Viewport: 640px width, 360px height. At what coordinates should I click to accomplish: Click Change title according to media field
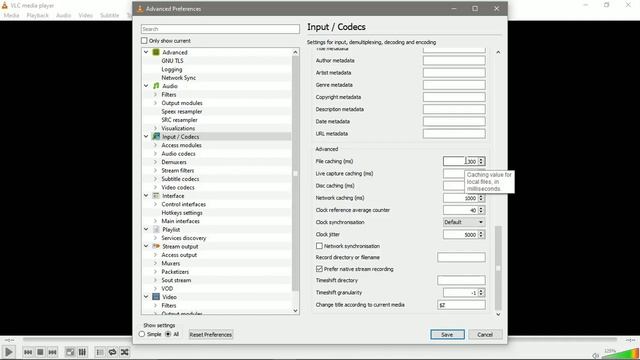[x=461, y=304]
